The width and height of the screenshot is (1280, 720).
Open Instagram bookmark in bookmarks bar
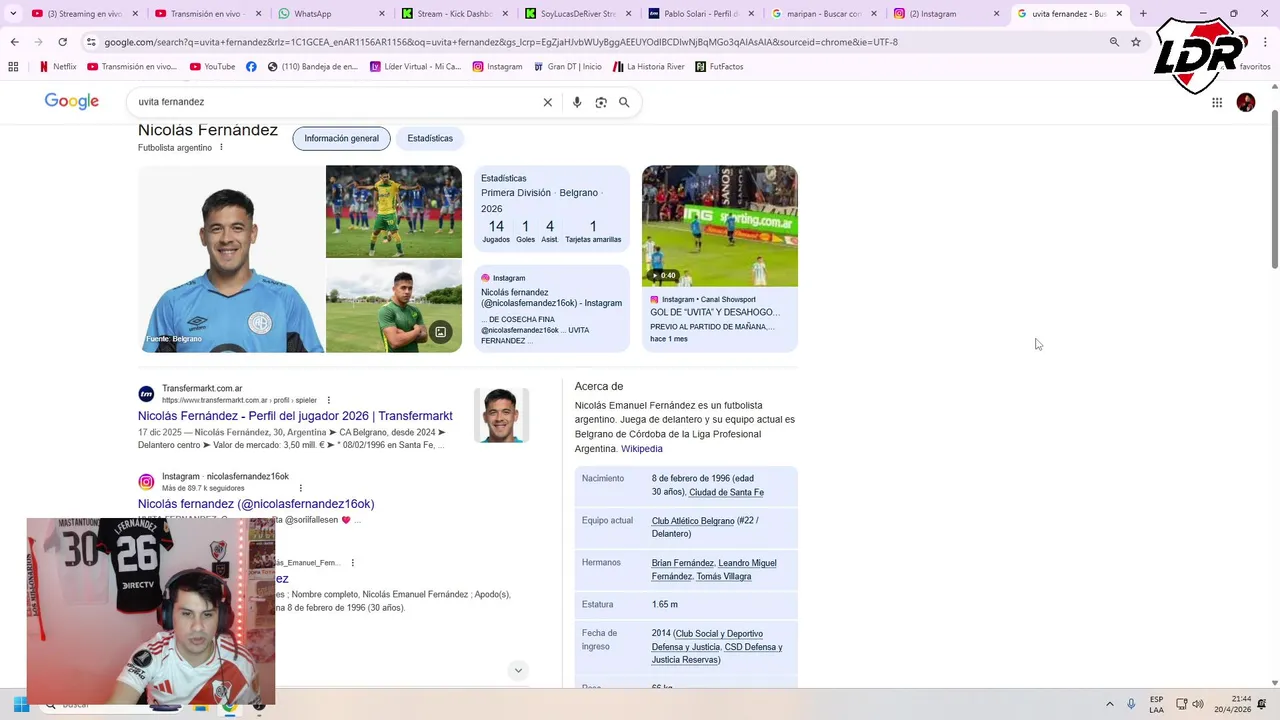[497, 67]
